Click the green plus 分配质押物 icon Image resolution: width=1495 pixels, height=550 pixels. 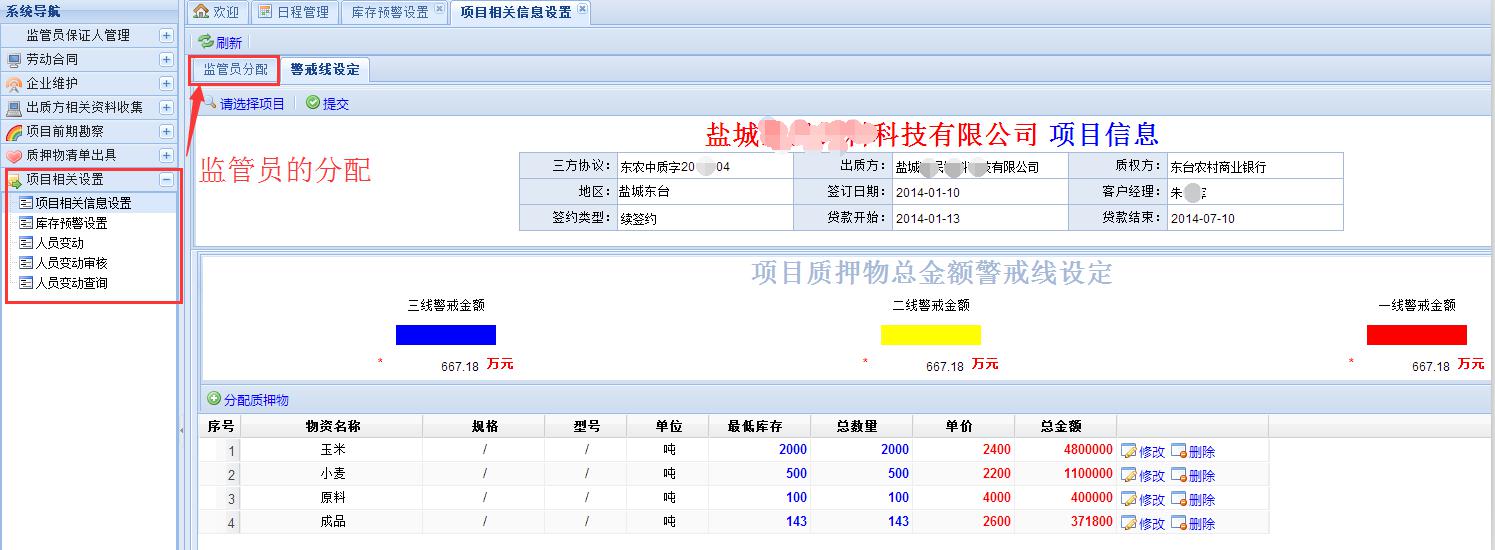click(214, 399)
